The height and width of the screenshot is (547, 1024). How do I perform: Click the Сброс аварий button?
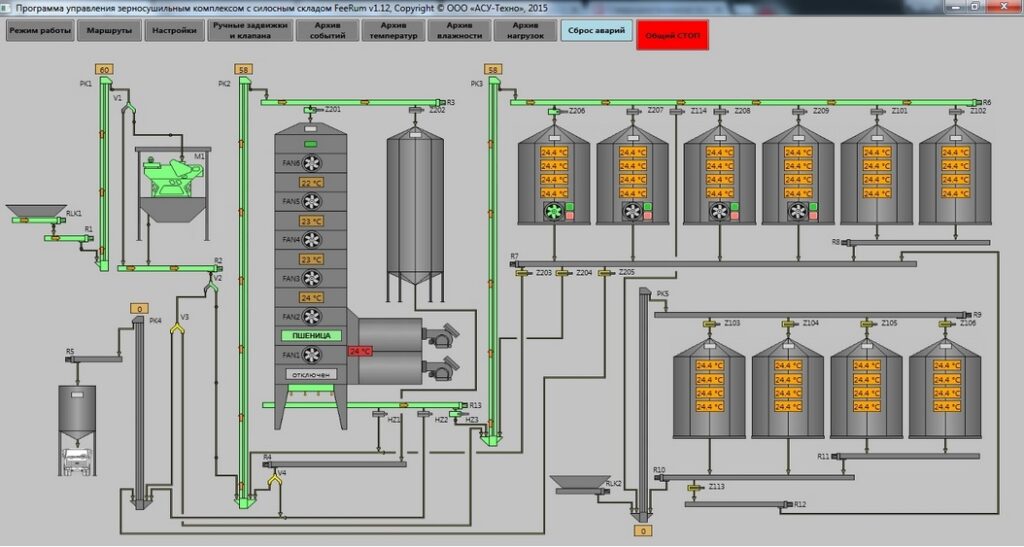point(596,31)
